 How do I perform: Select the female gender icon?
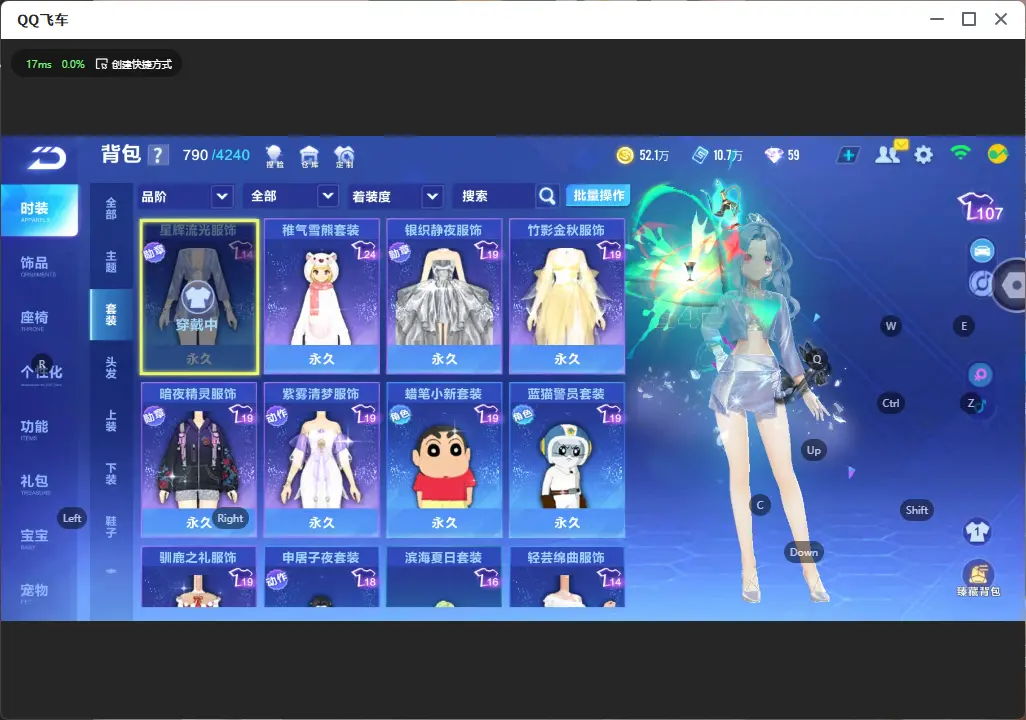980,374
